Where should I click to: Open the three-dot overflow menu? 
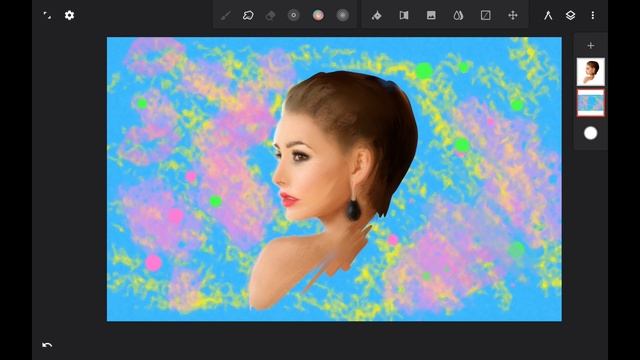pyautogui.click(x=593, y=16)
